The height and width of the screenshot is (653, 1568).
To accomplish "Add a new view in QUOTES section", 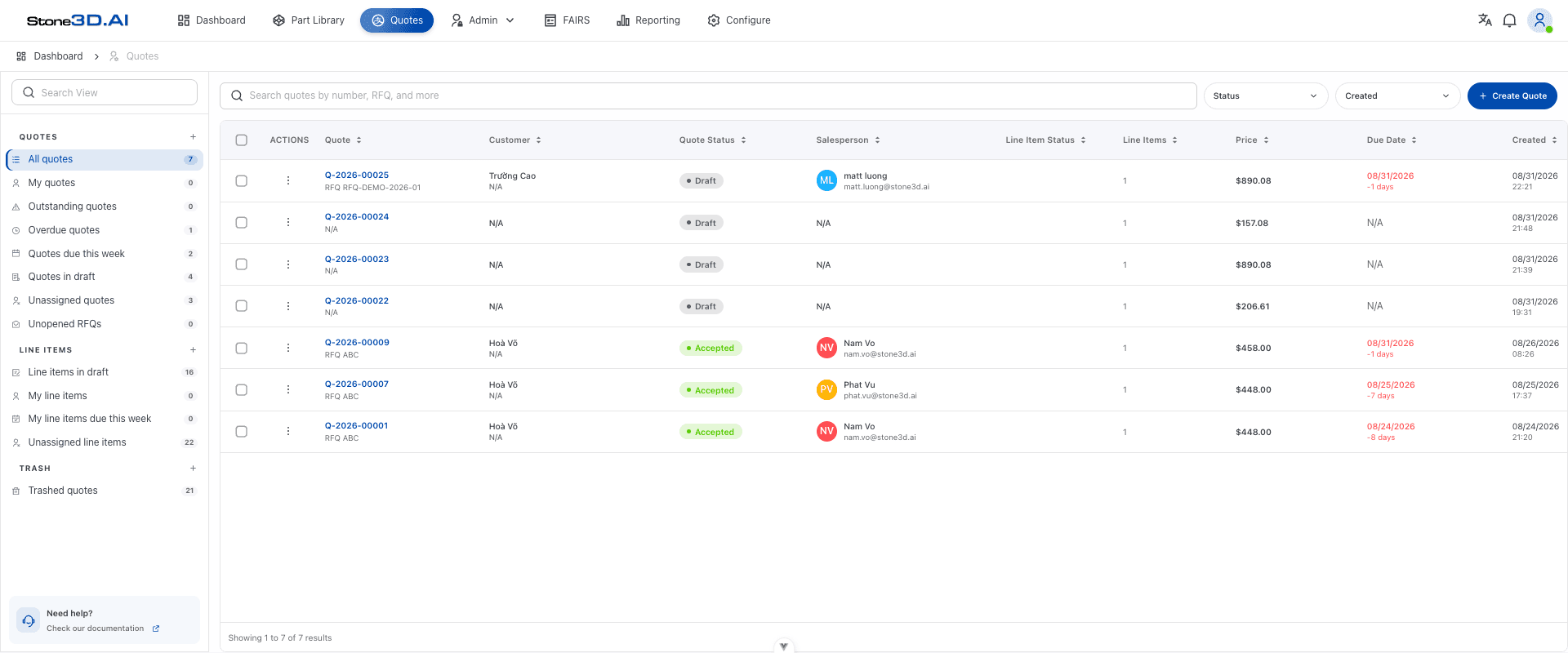I will (x=193, y=137).
